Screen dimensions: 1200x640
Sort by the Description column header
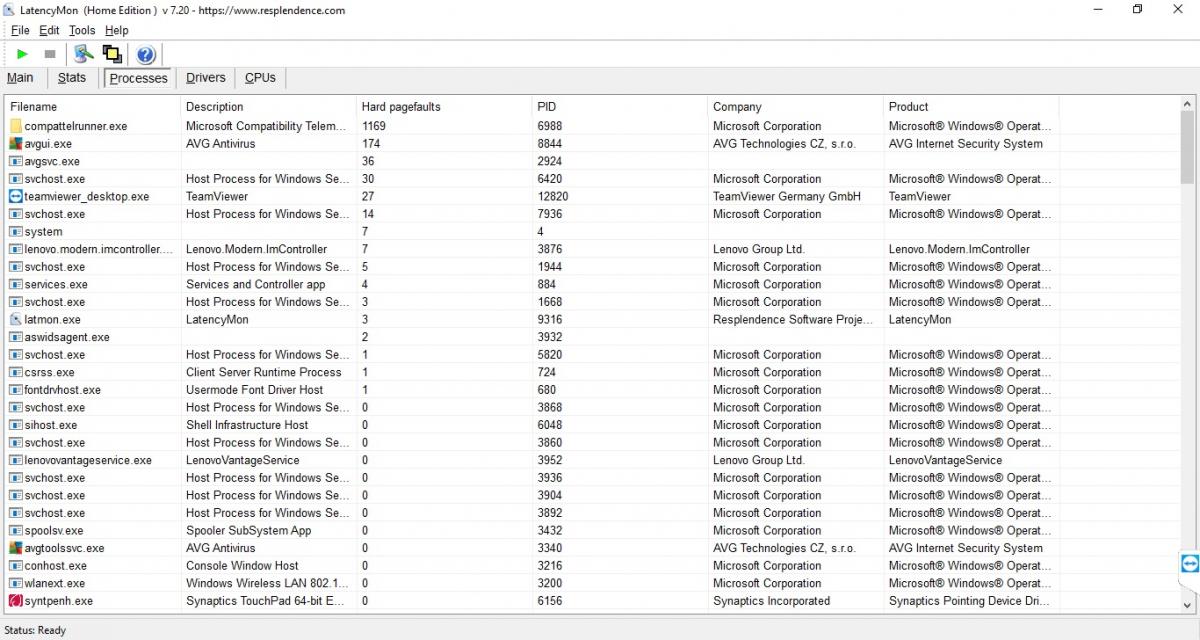(269, 106)
